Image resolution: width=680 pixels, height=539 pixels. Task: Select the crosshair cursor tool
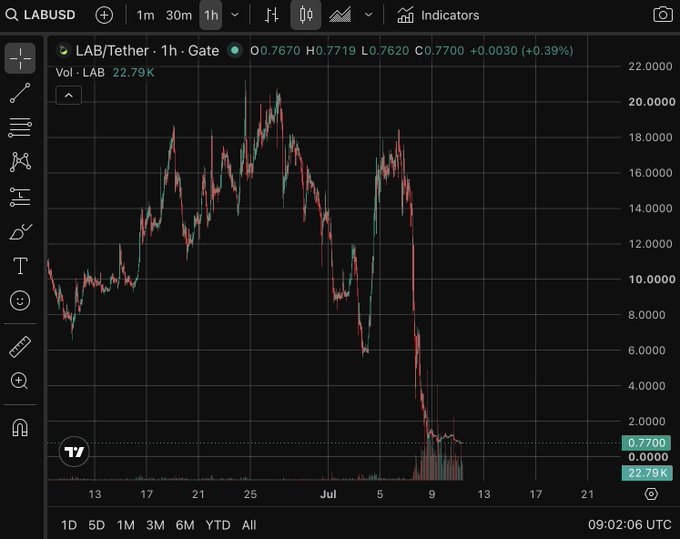click(20, 58)
